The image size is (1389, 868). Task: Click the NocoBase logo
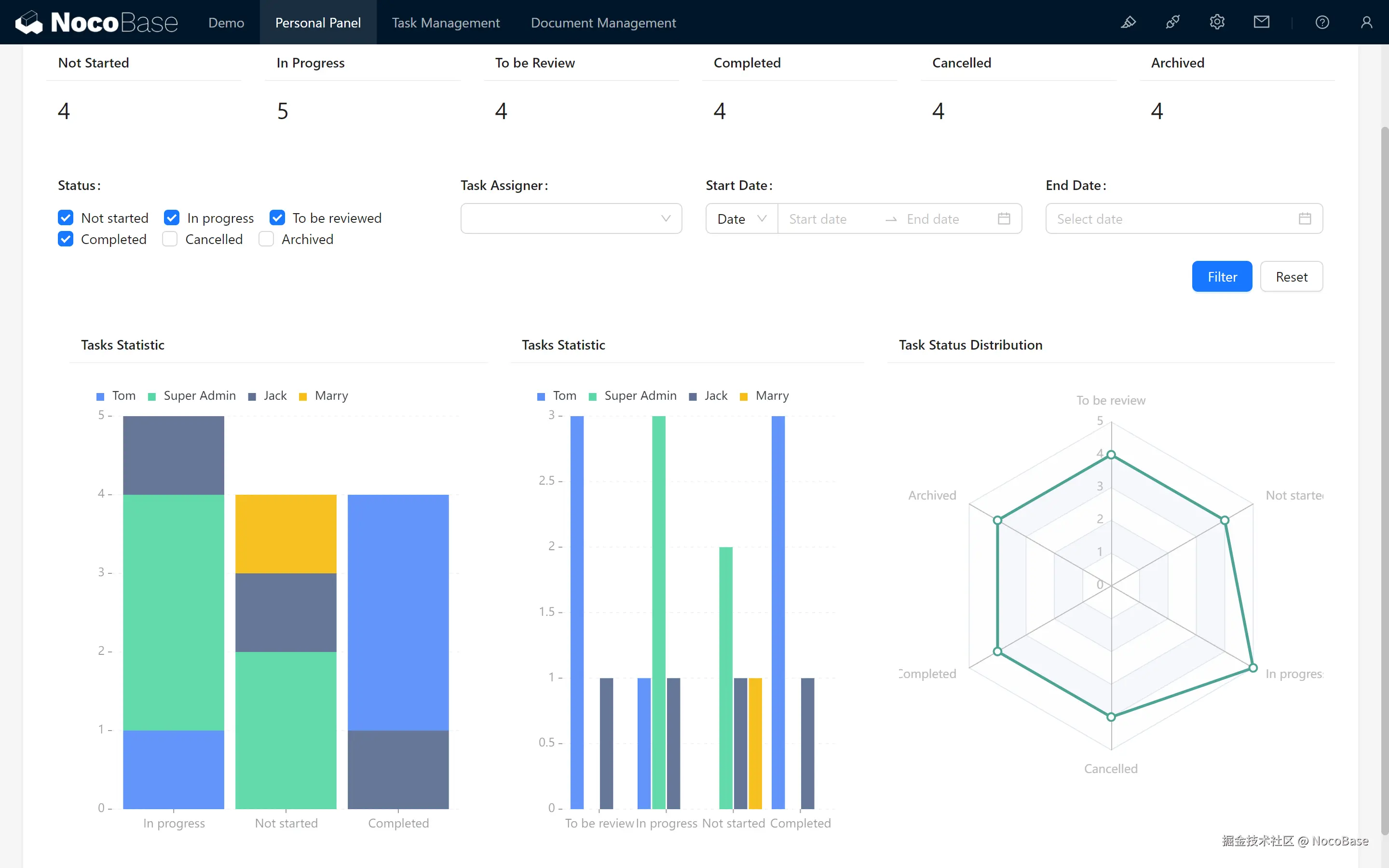click(x=96, y=22)
